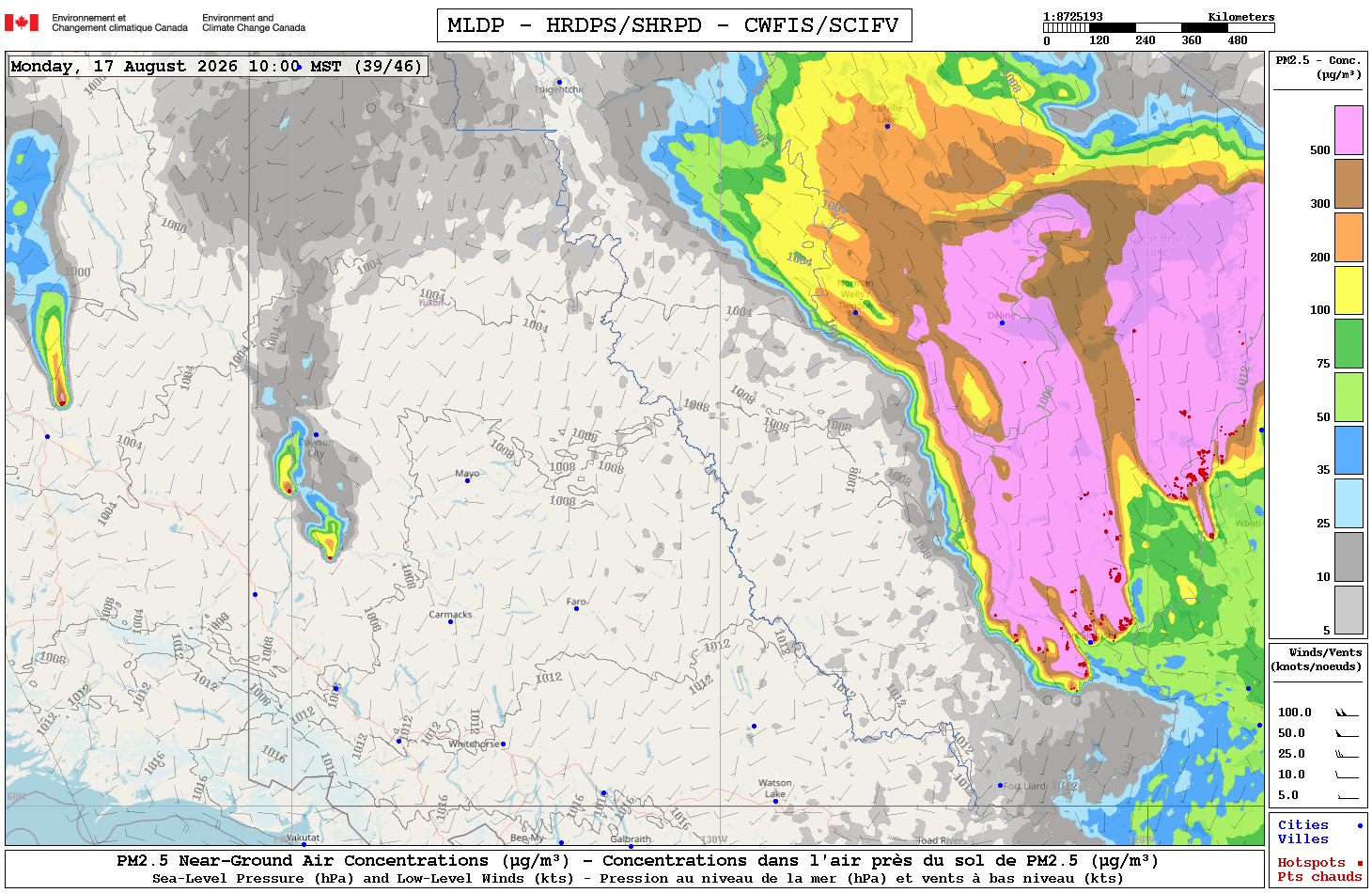Click the 200 value in the PM2.5 legend

point(1320,258)
